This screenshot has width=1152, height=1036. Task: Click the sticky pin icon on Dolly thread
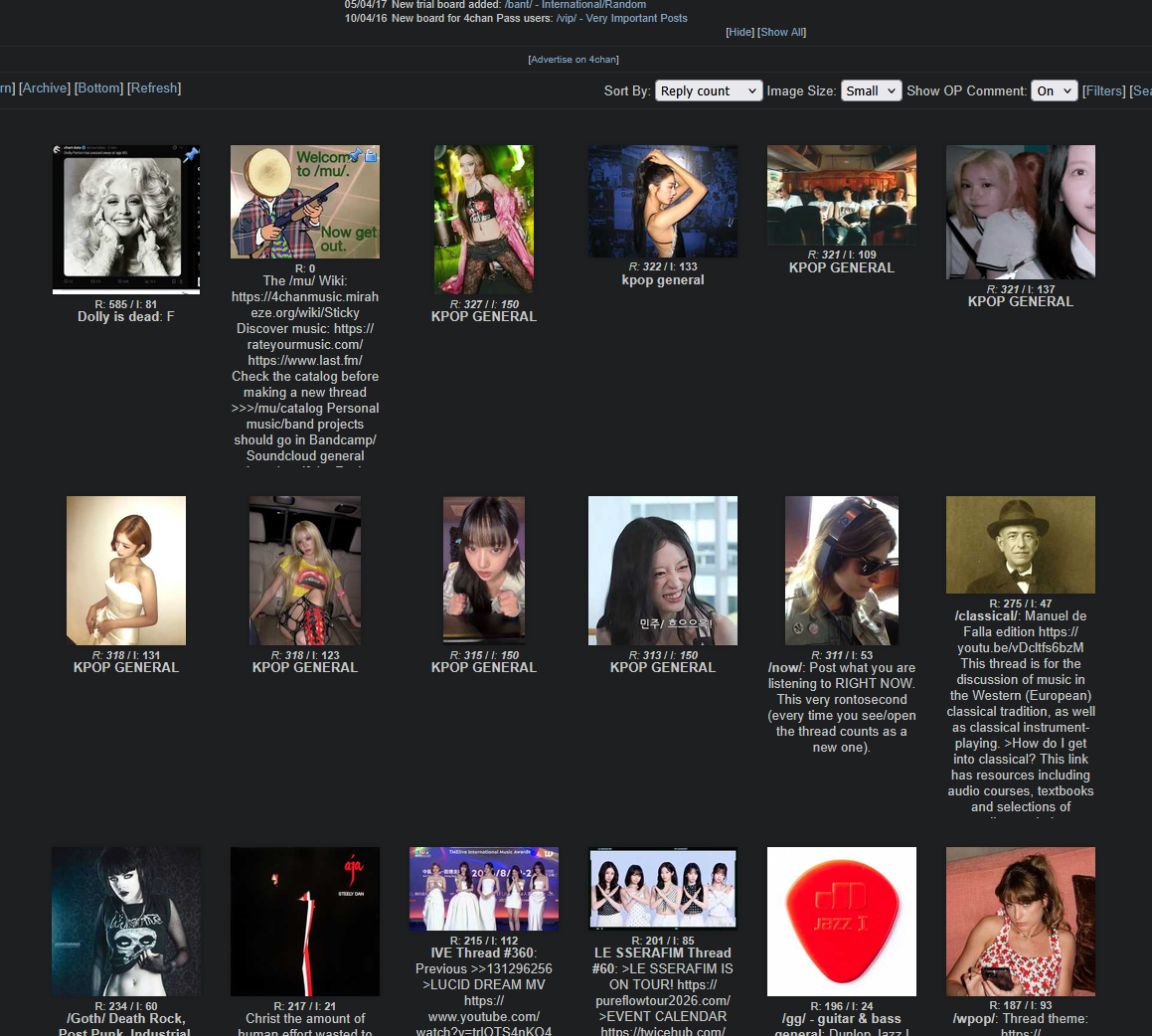point(192,154)
